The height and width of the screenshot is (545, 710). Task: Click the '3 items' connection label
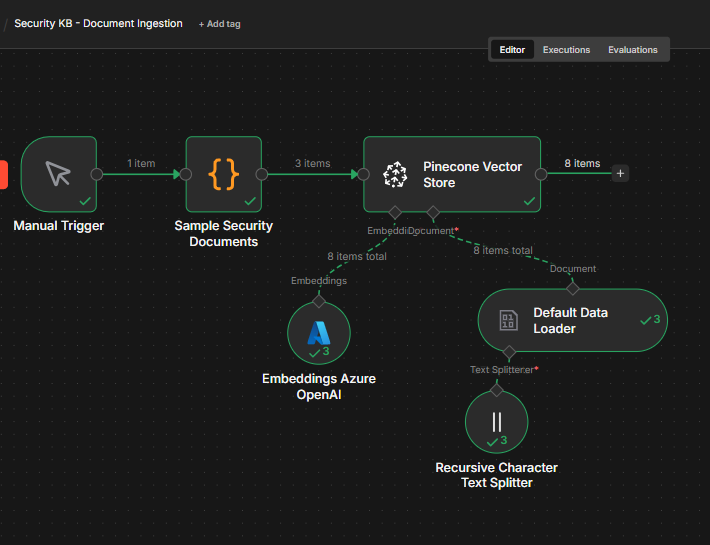pos(313,163)
